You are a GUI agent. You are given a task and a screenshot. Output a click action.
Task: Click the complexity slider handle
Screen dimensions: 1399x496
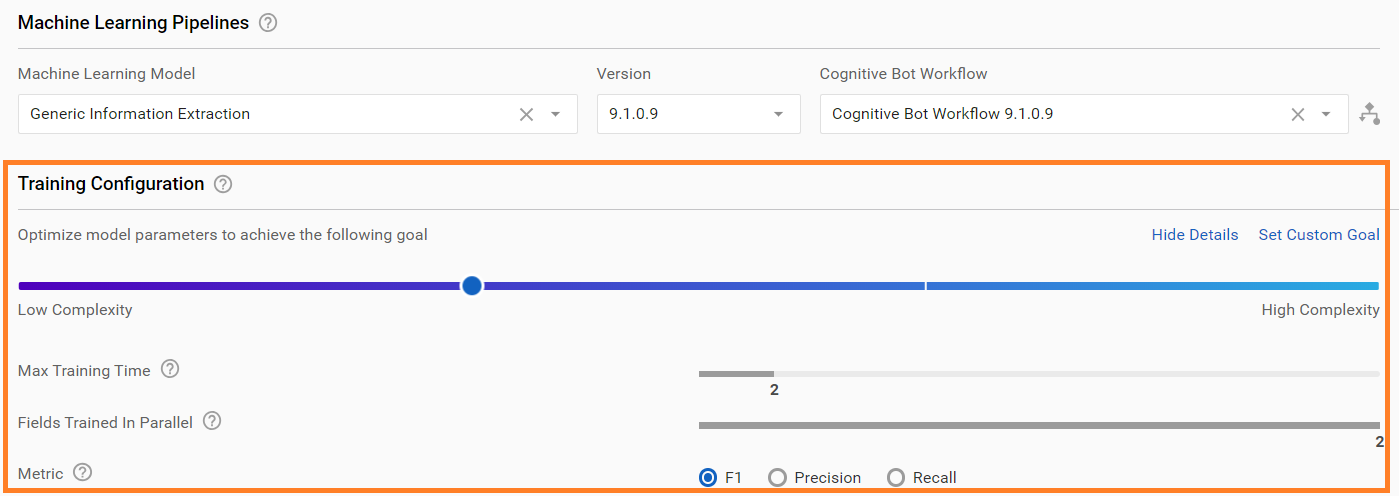[x=472, y=286]
